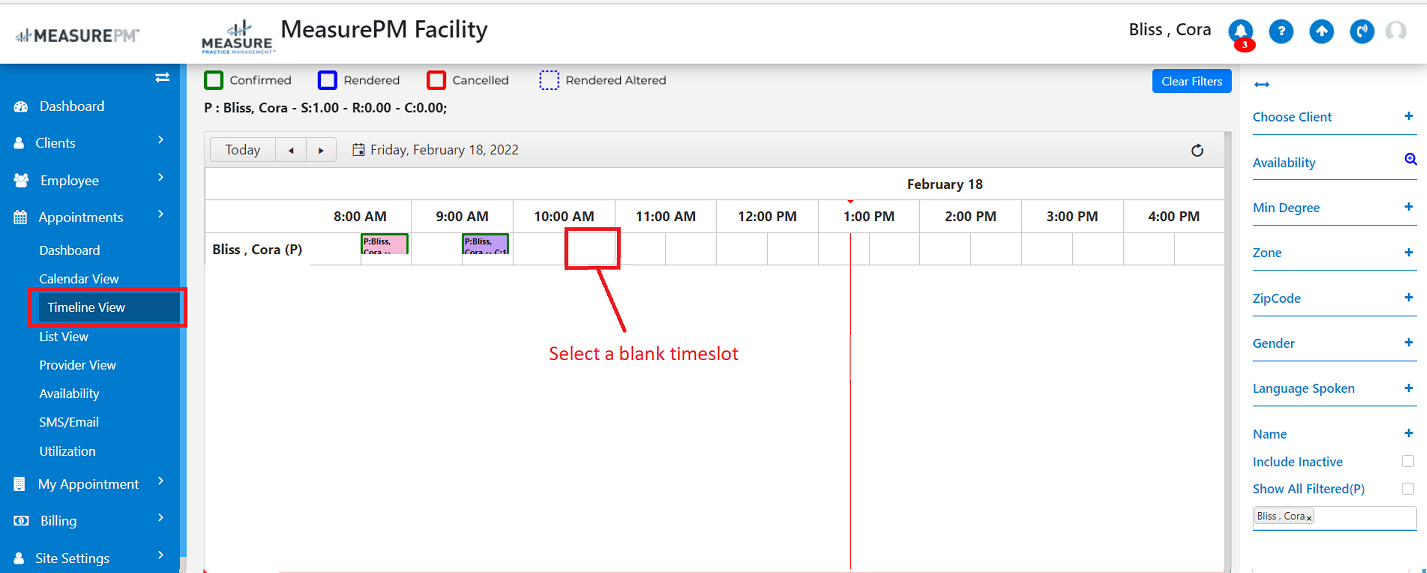Expand the Language Spoken filter plus

(x=1409, y=388)
